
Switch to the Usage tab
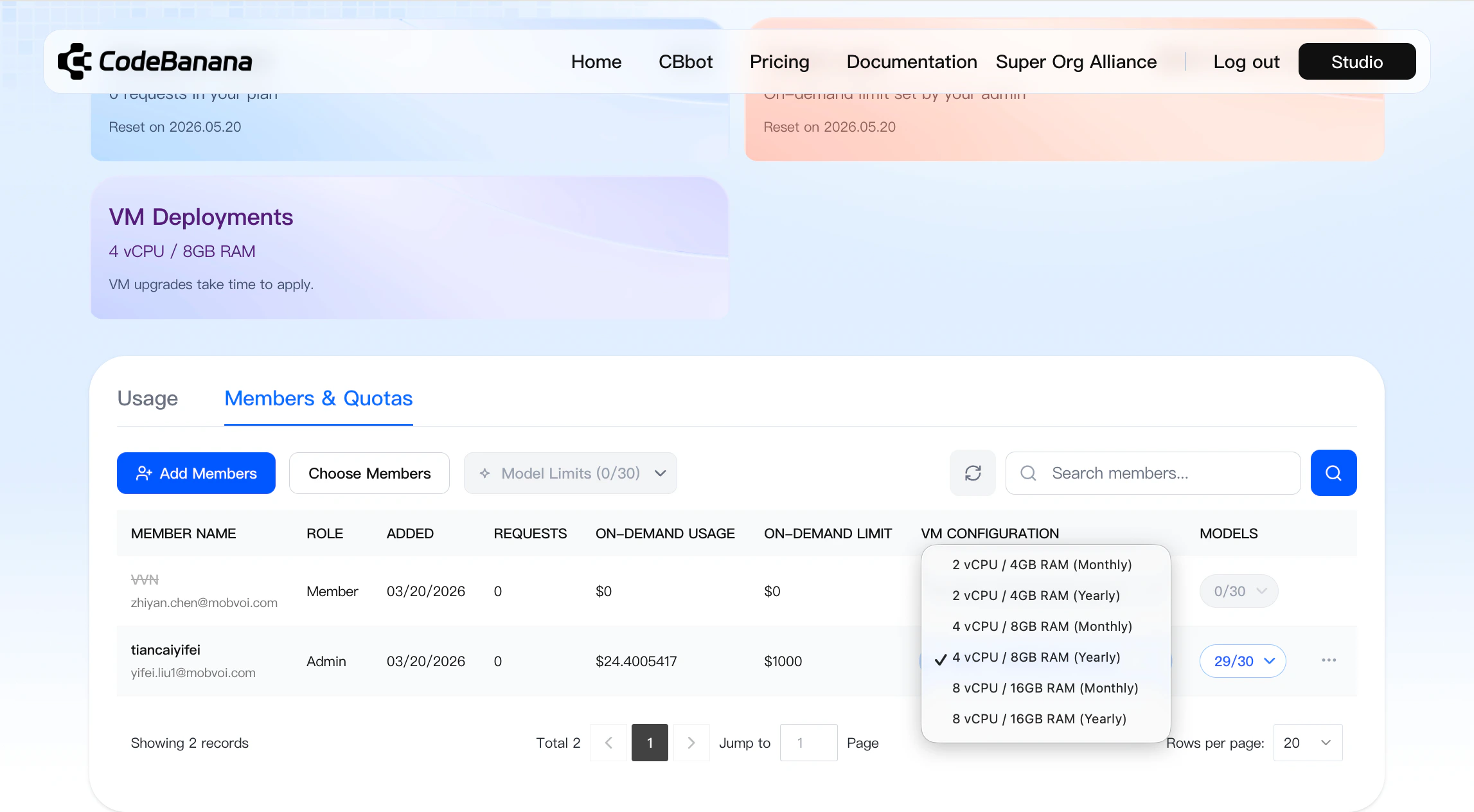point(148,398)
